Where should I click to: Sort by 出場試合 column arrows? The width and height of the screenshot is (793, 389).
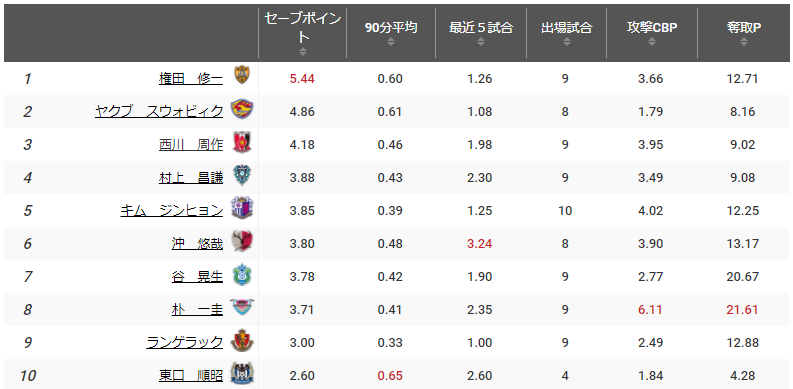point(566,42)
